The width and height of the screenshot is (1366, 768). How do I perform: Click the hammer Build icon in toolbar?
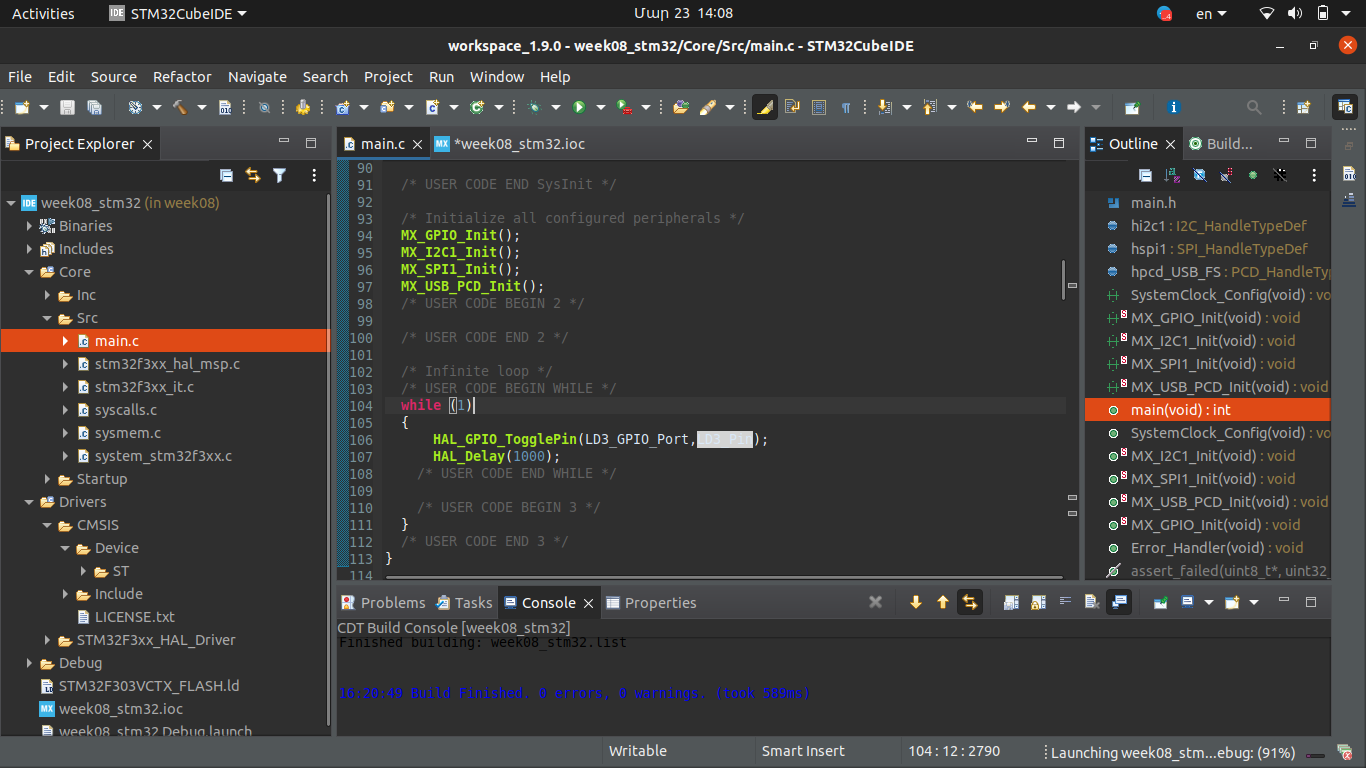(180, 107)
